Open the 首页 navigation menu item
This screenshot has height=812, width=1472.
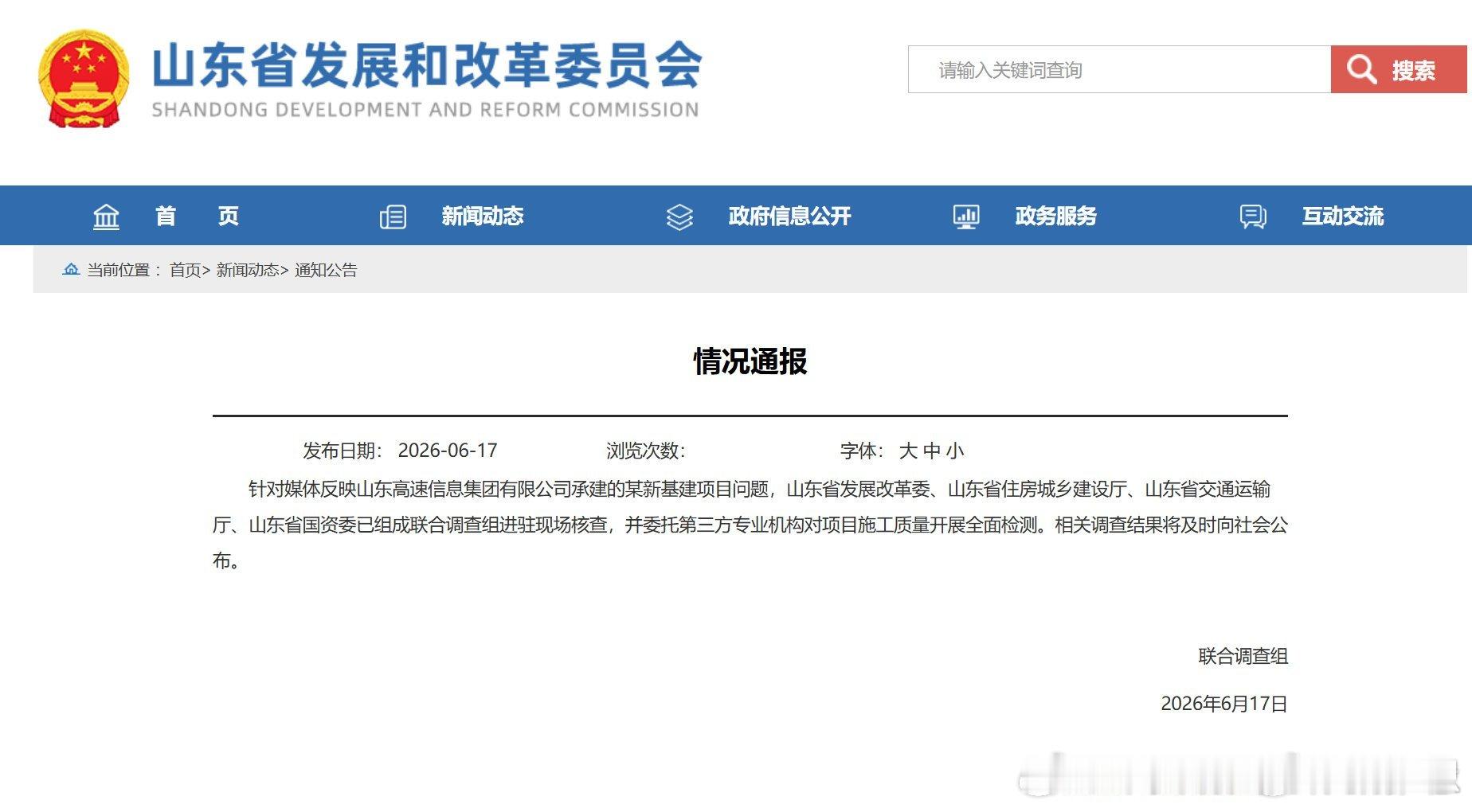[197, 216]
